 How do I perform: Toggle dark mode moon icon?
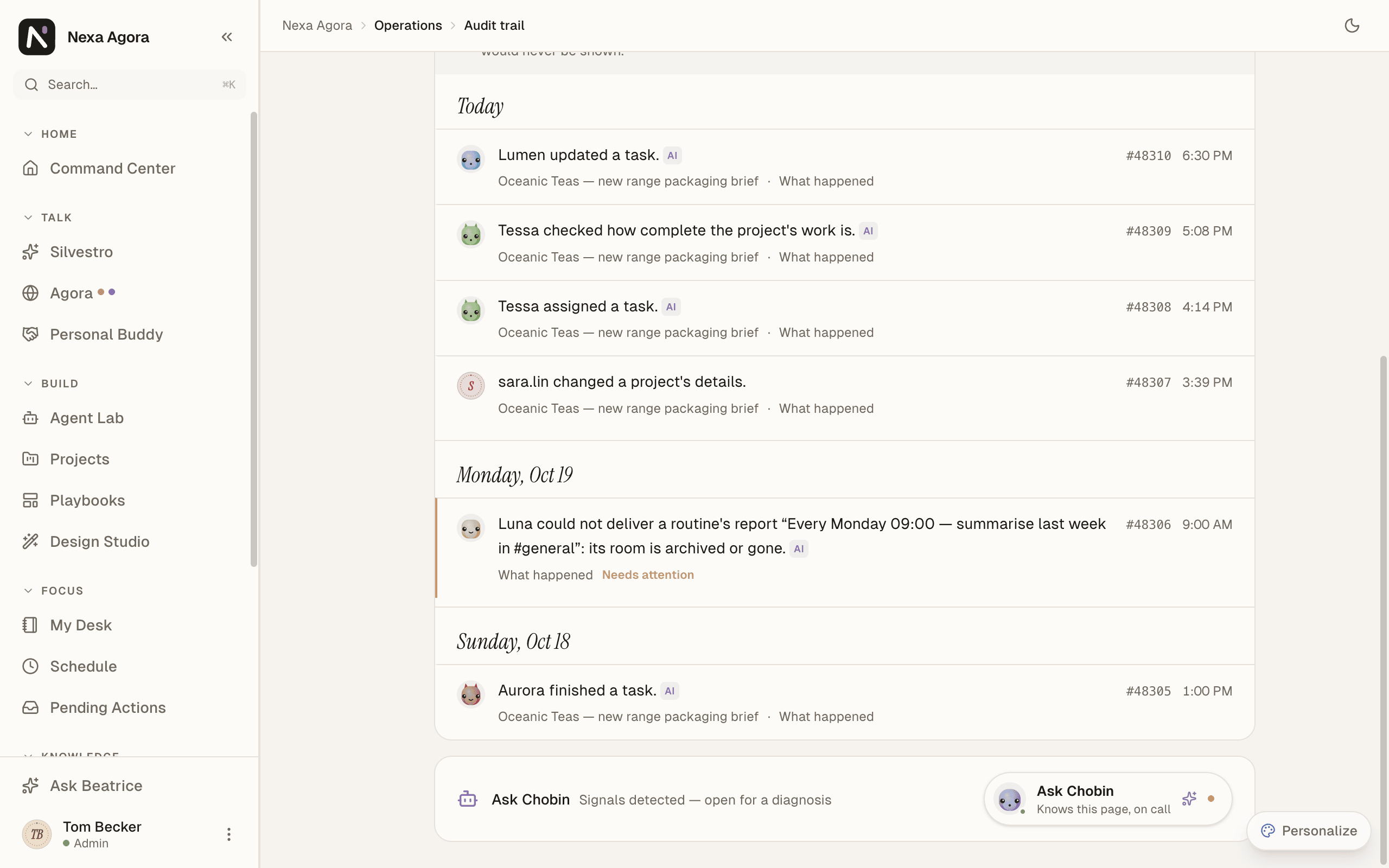click(1352, 25)
